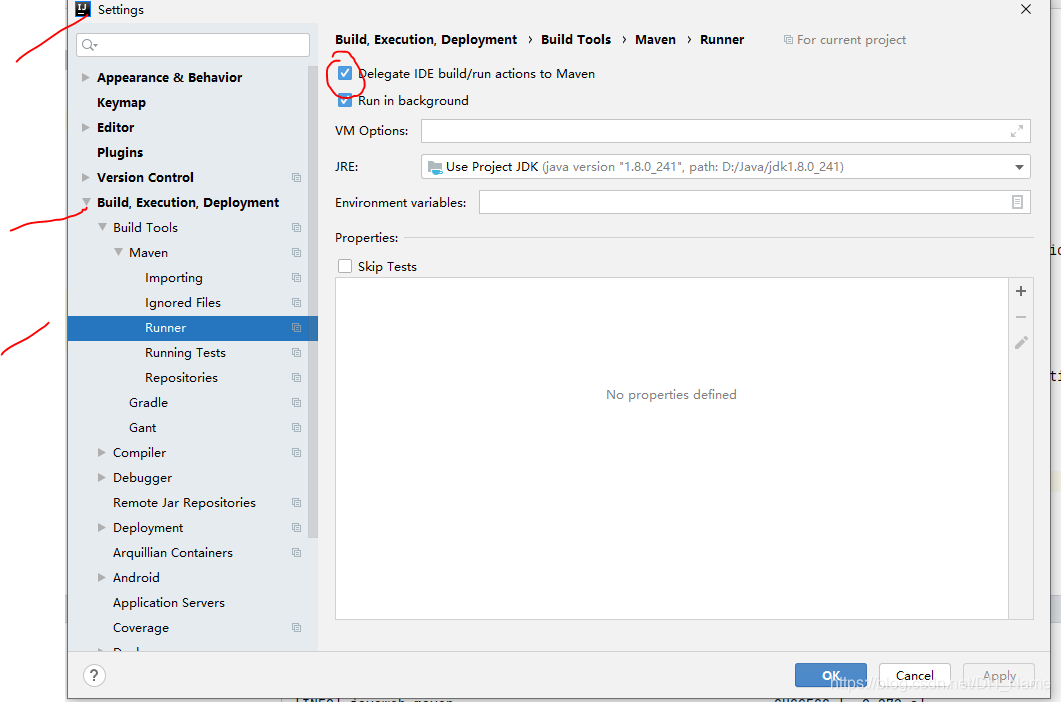Confirm settings with OK button

click(x=831, y=676)
